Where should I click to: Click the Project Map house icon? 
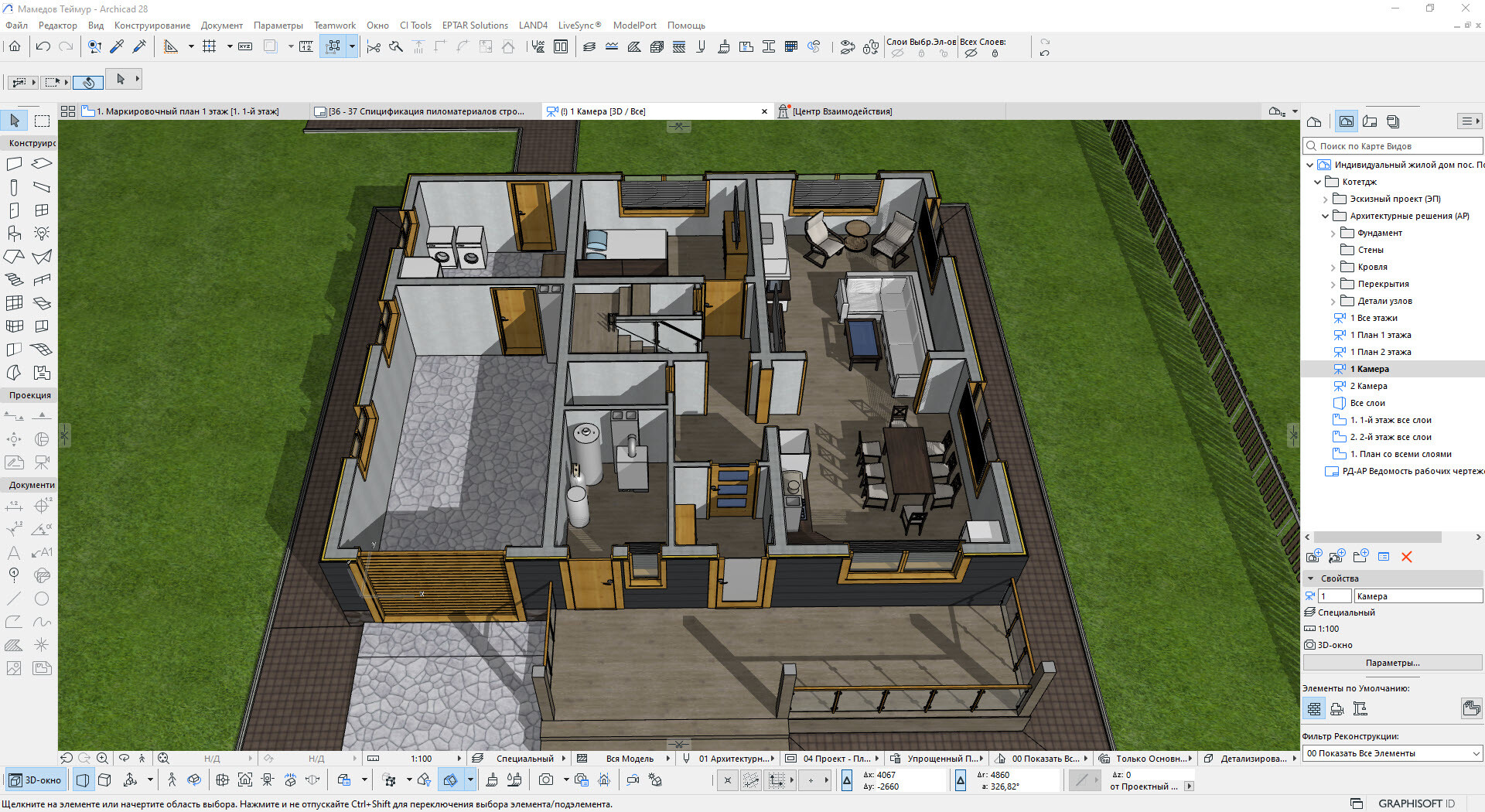click(x=1313, y=121)
